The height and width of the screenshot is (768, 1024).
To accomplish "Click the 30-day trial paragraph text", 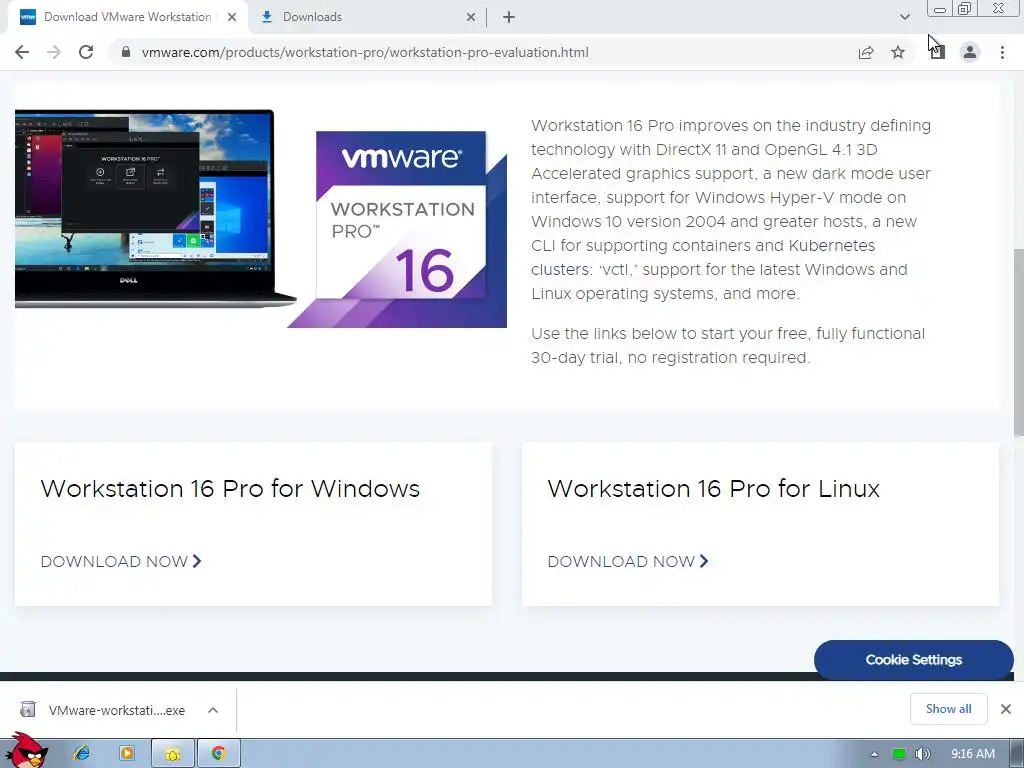I will tap(728, 345).
